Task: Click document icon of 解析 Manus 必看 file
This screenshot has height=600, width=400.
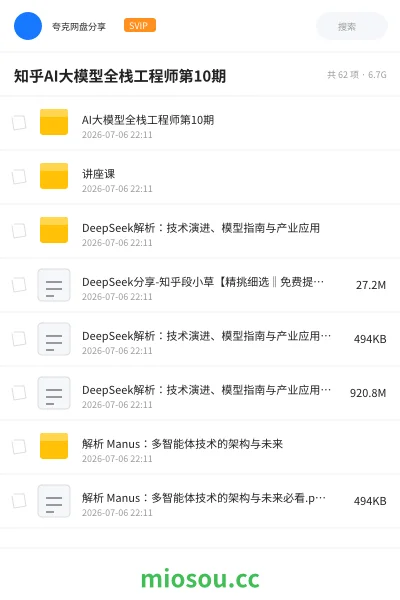Action: (54, 501)
